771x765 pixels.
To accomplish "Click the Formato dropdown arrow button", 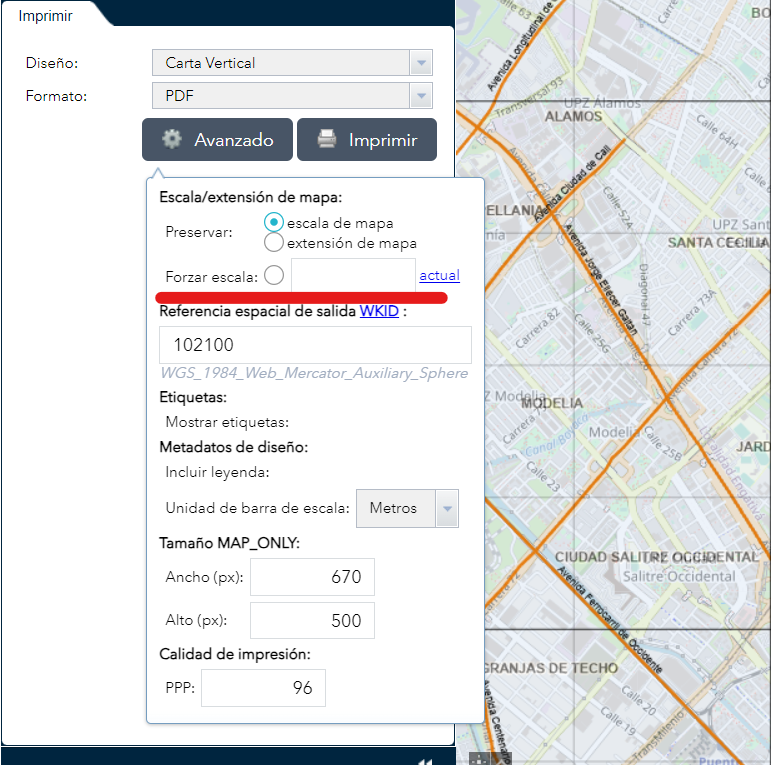I will pyautogui.click(x=421, y=95).
